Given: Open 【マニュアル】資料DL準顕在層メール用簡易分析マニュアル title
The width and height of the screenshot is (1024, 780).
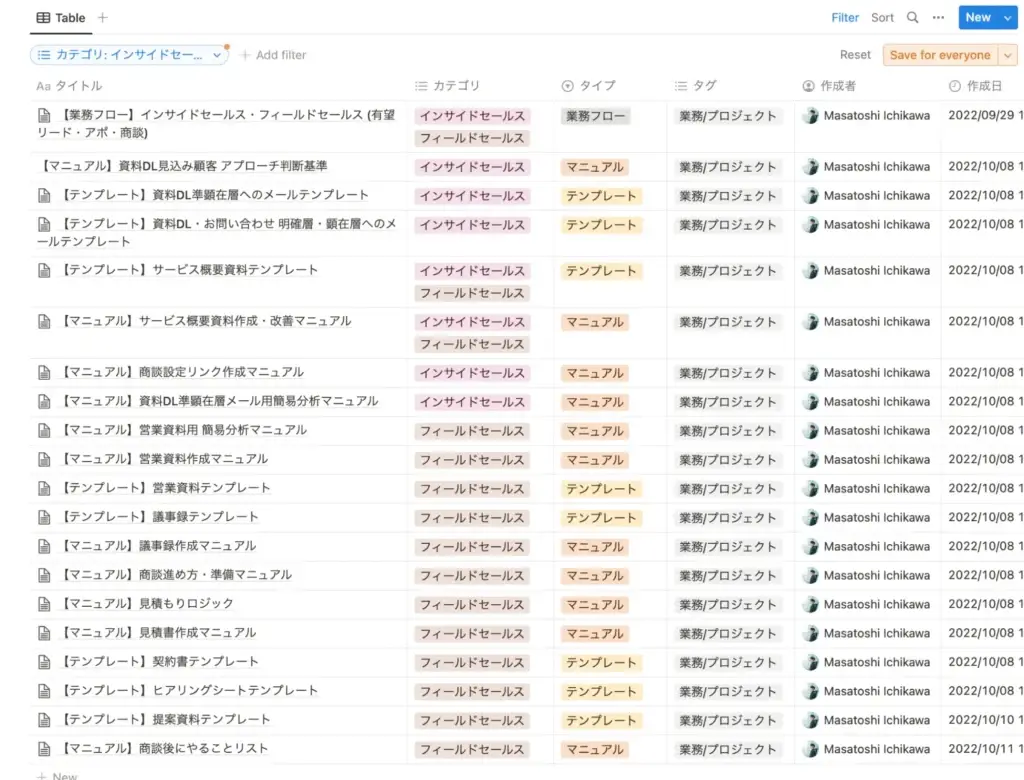Looking at the screenshot, I should (x=219, y=401).
